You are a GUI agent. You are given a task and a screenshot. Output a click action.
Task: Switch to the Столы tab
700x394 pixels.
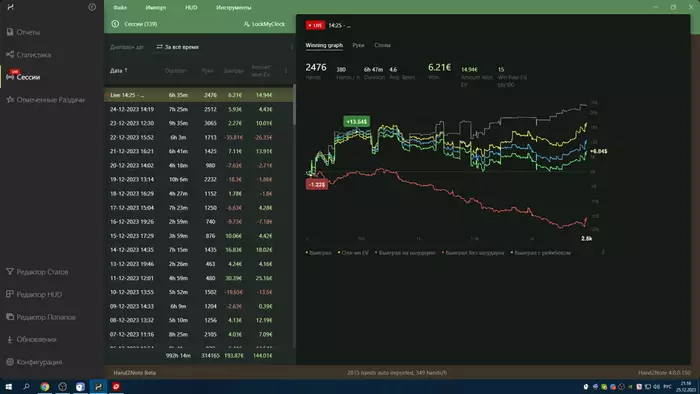tap(383, 45)
